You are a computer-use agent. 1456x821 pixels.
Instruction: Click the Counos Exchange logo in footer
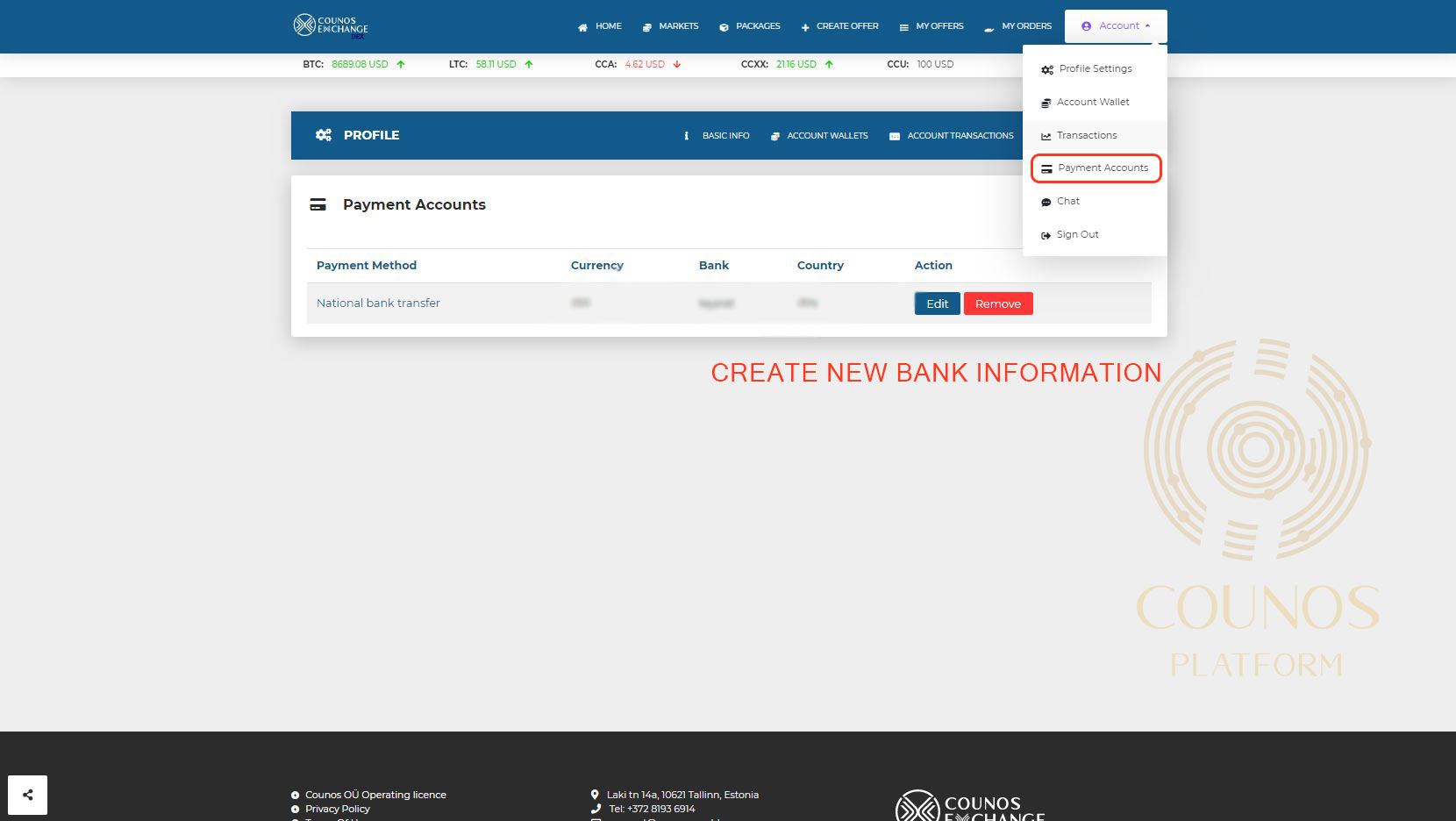coord(970,806)
